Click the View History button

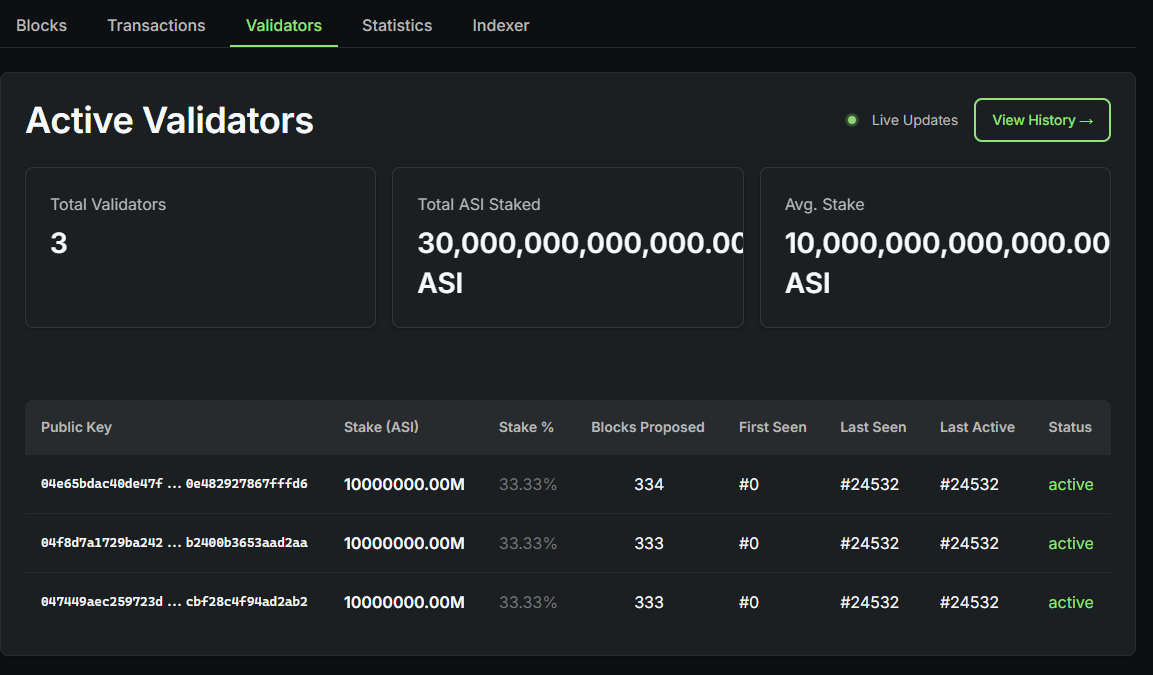click(x=1042, y=119)
